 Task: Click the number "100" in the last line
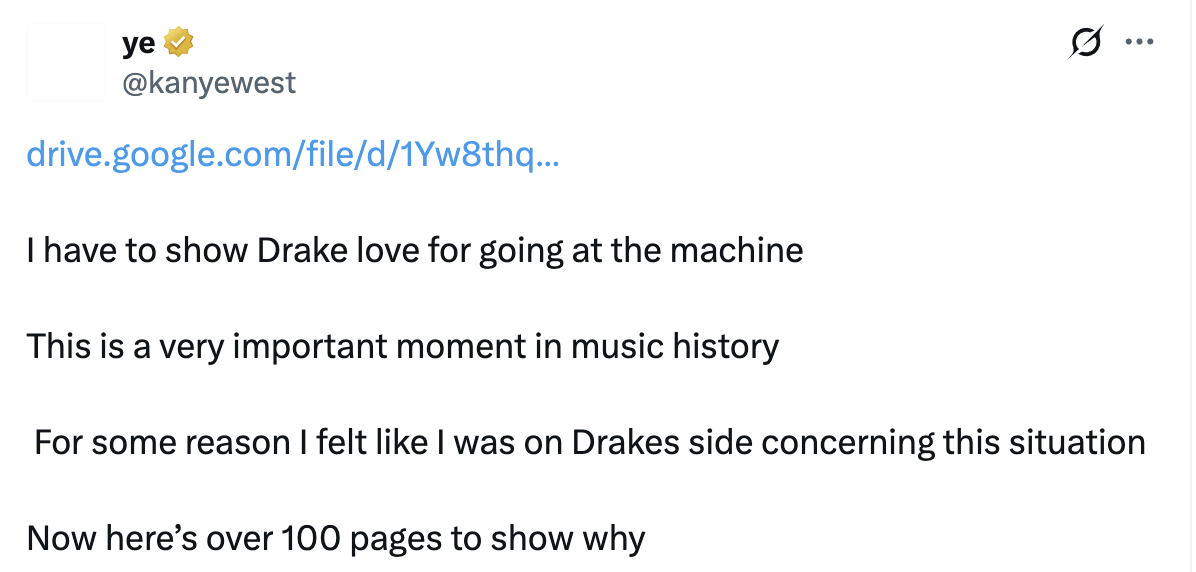(x=312, y=538)
